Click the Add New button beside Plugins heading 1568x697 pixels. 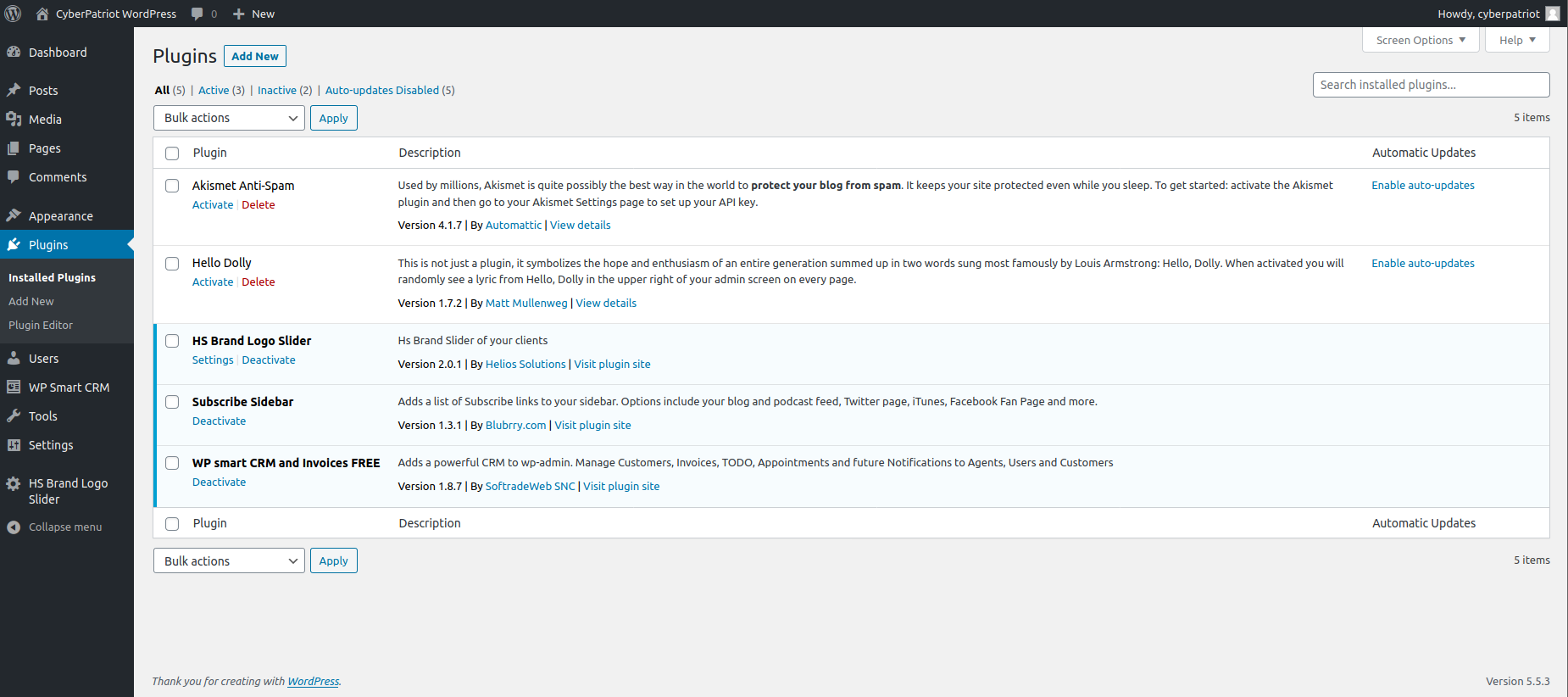pos(255,56)
